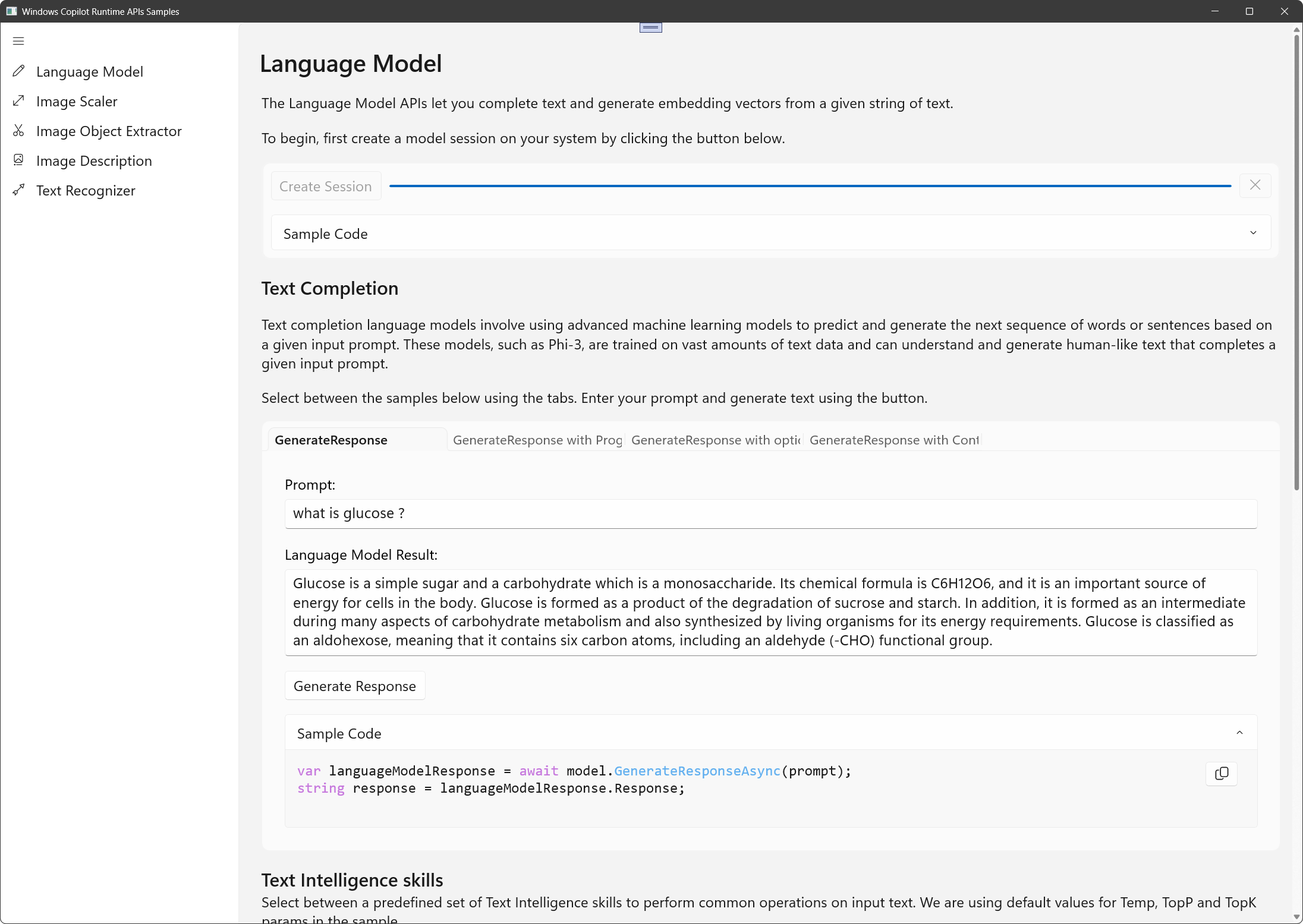Click the Image Description picture icon
1303x924 pixels.
[19, 160]
